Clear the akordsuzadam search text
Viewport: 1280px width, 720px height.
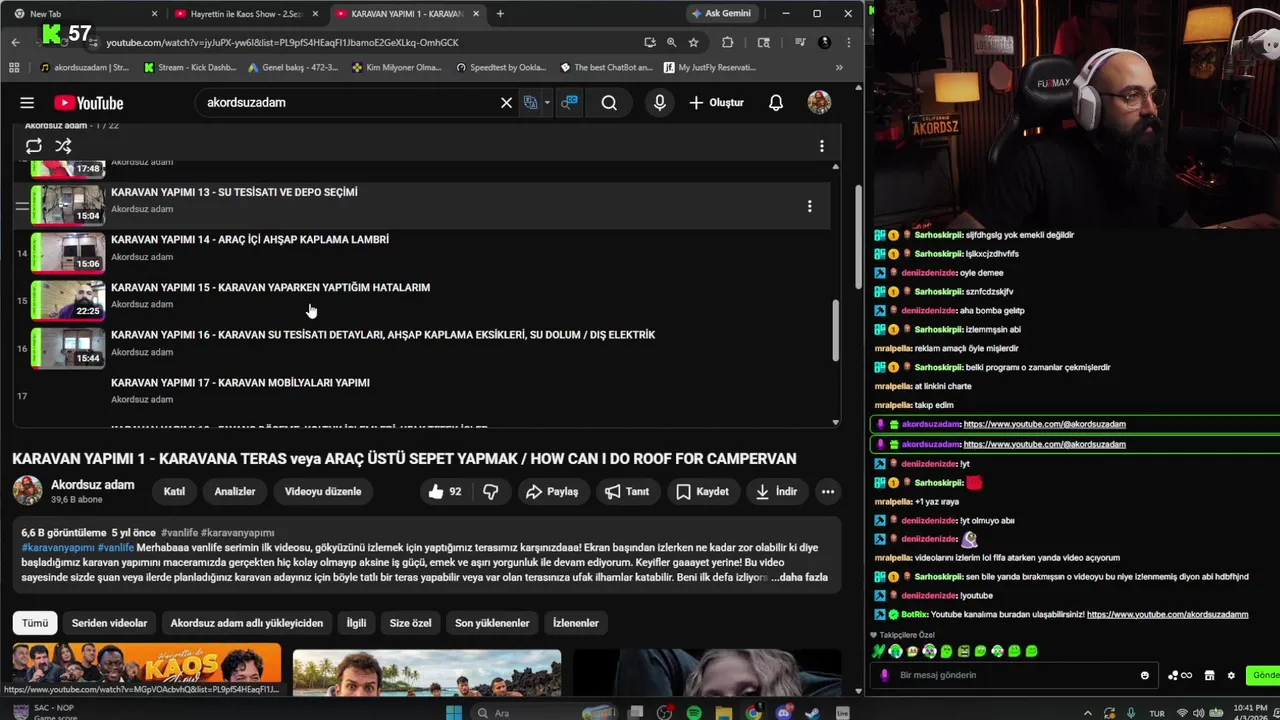point(506,103)
